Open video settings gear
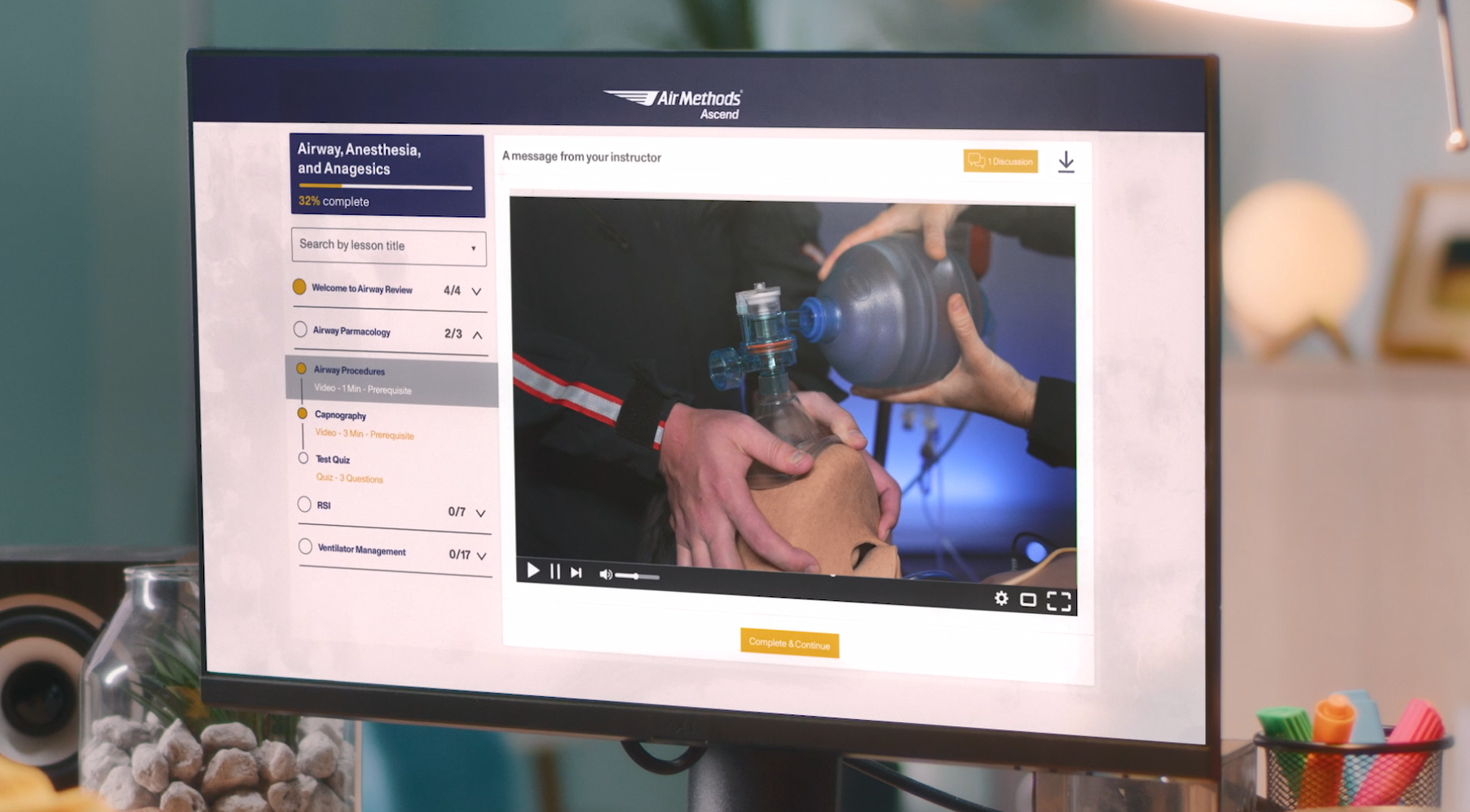 click(1001, 598)
